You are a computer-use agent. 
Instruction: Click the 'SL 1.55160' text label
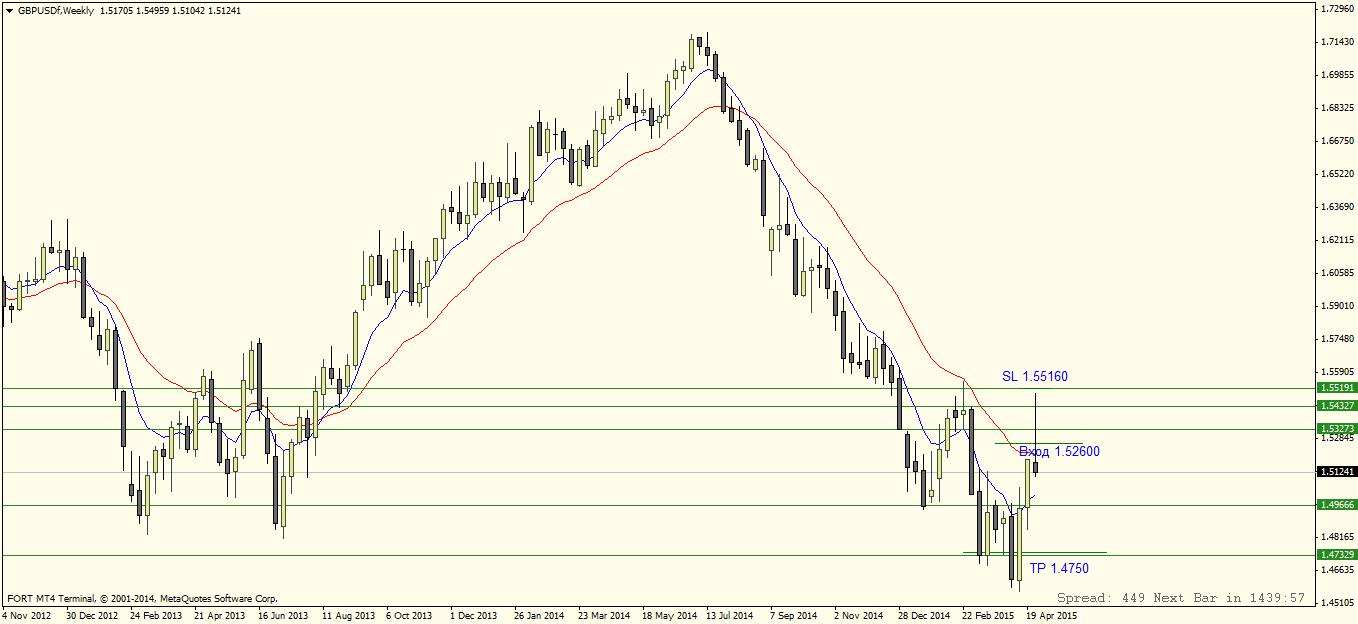1035,377
